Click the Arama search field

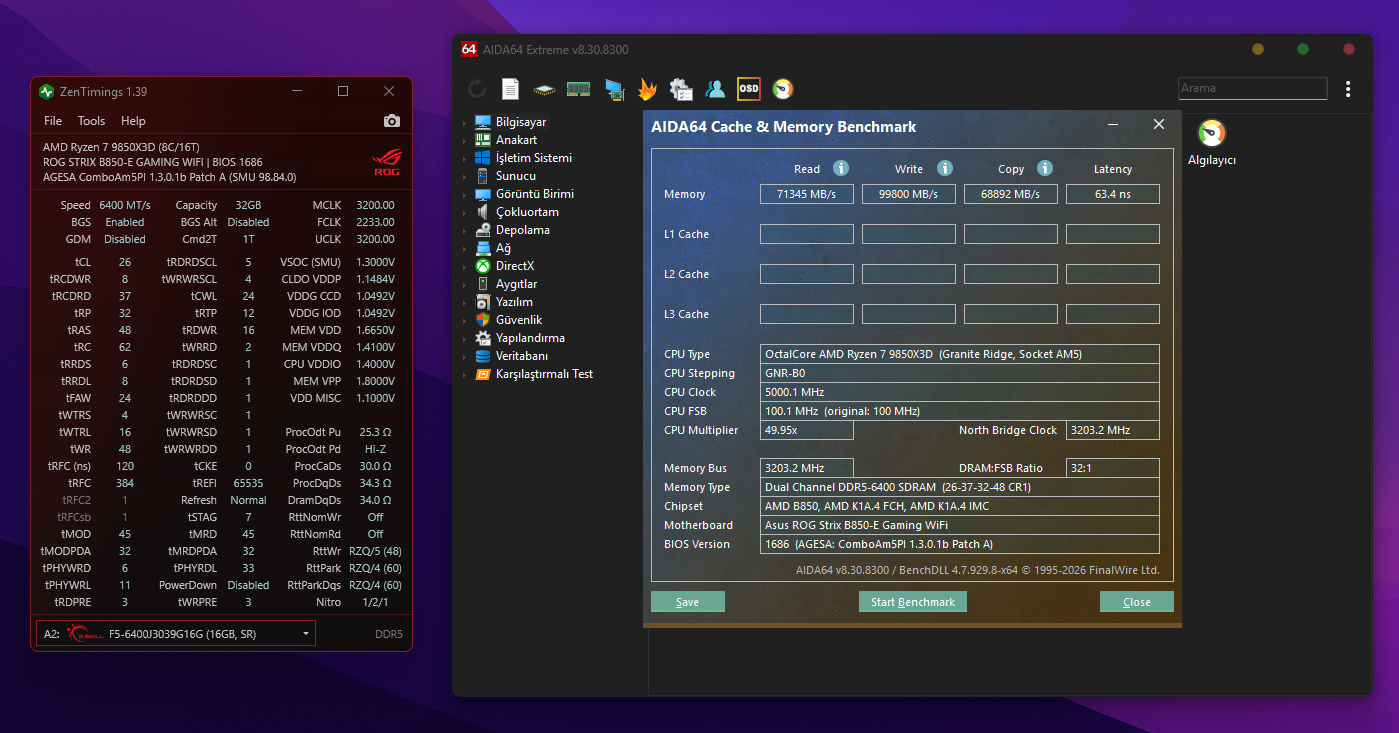(x=1253, y=88)
